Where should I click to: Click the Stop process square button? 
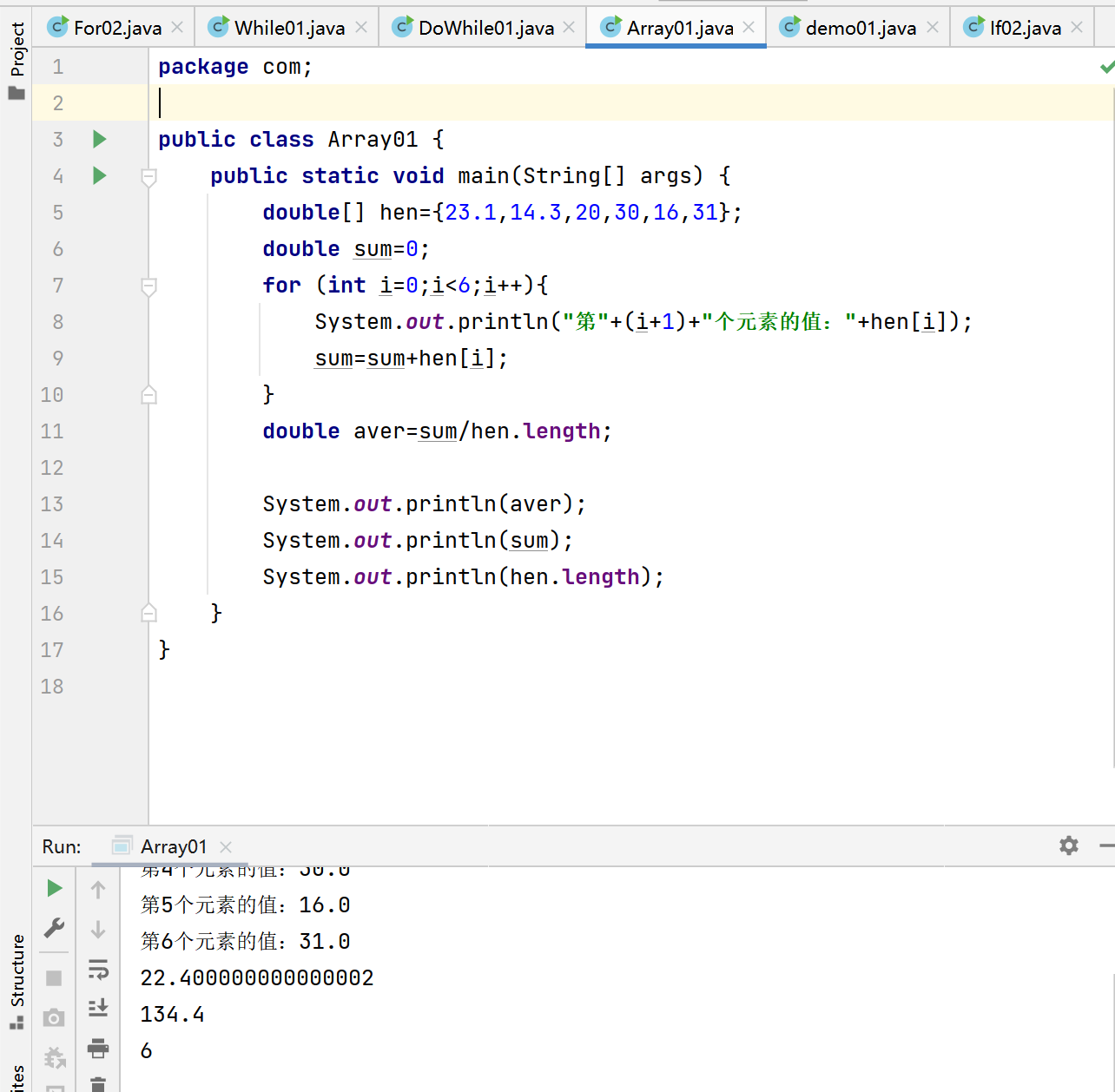tap(54, 978)
